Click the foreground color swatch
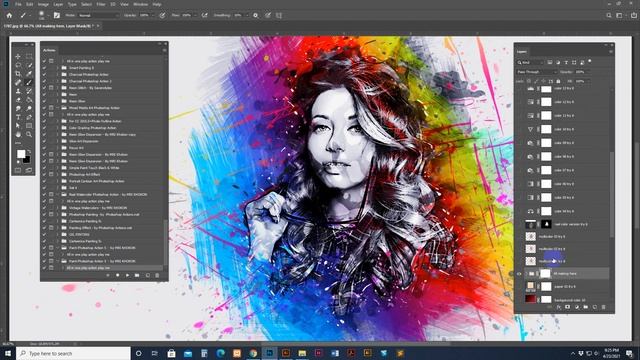Image resolution: width=640 pixels, height=360 pixels. pyautogui.click(x=20, y=154)
